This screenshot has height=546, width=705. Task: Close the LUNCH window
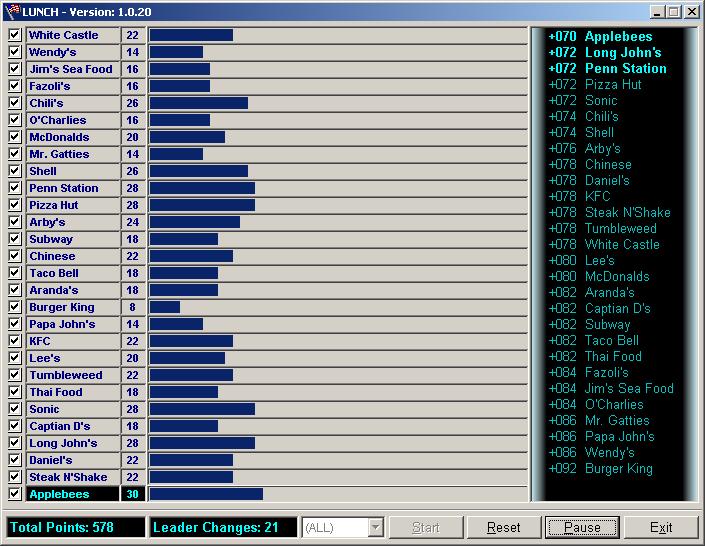692,12
